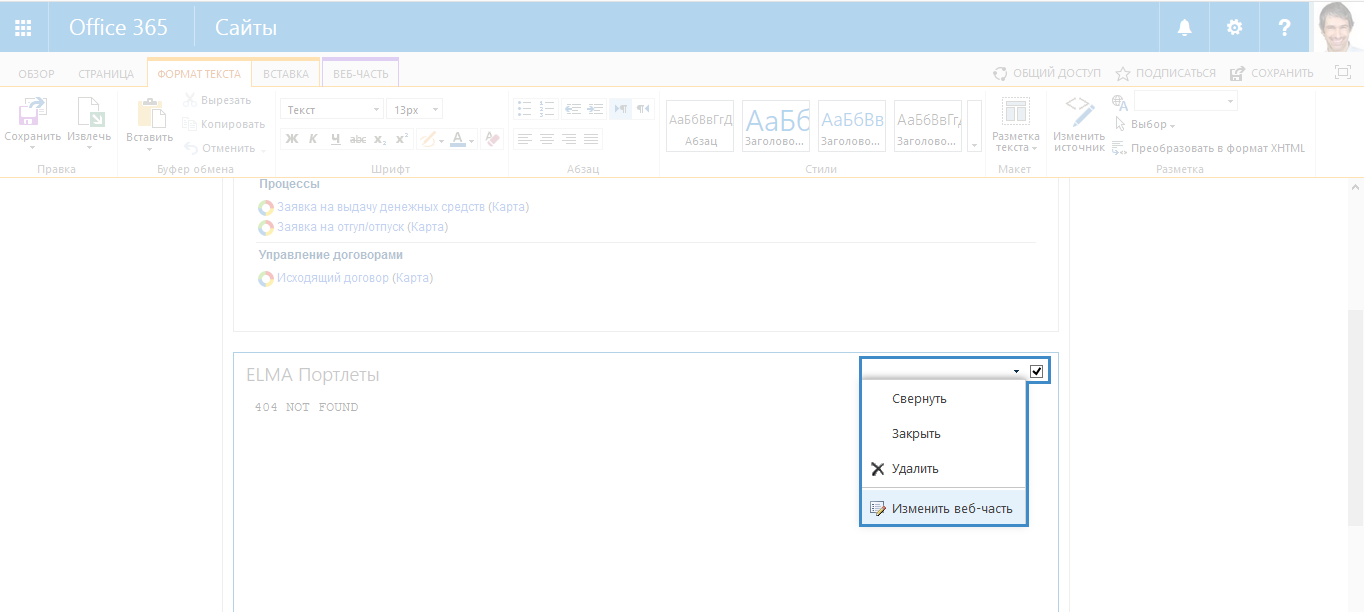Click the clear formatting eraser icon
The image size is (1364, 612).
click(x=491, y=139)
